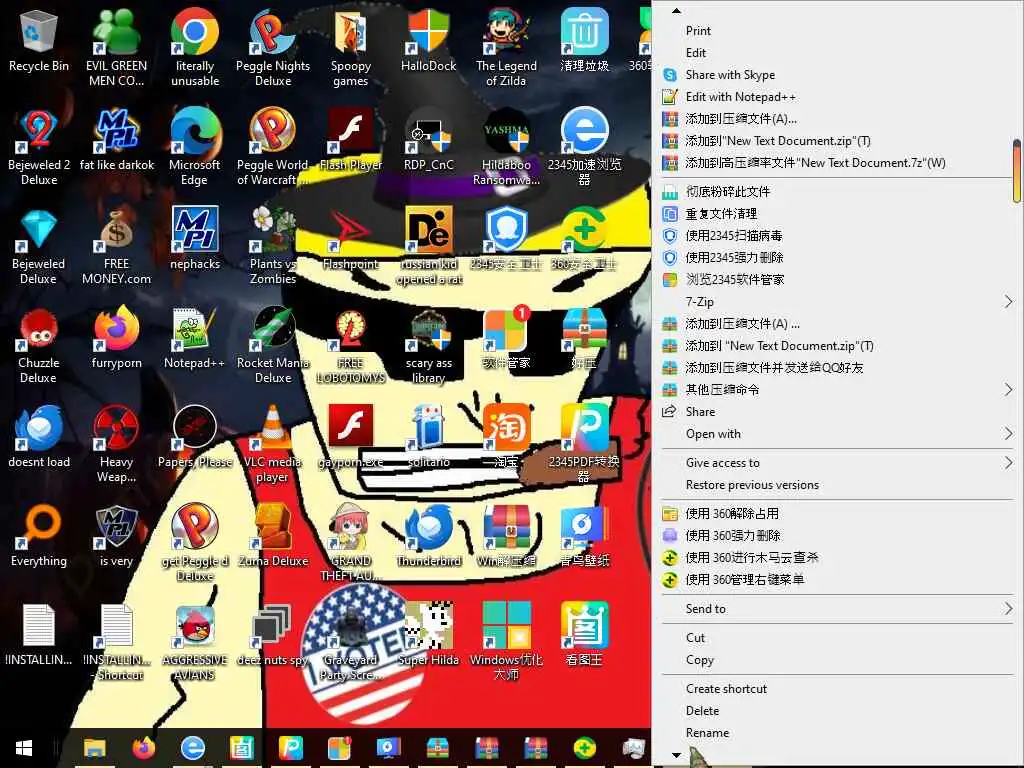The width and height of the screenshot is (1024, 768).
Task: Select 使用2345扫描病毒 menu entry
Action: click(836, 236)
